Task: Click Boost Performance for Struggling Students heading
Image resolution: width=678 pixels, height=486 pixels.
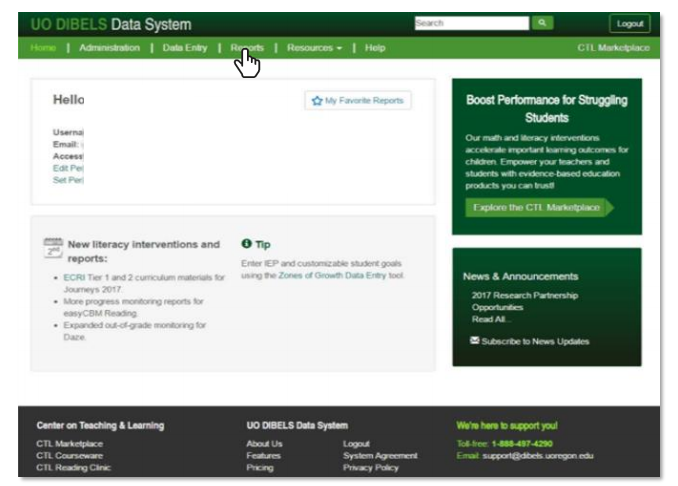Action: (x=547, y=109)
